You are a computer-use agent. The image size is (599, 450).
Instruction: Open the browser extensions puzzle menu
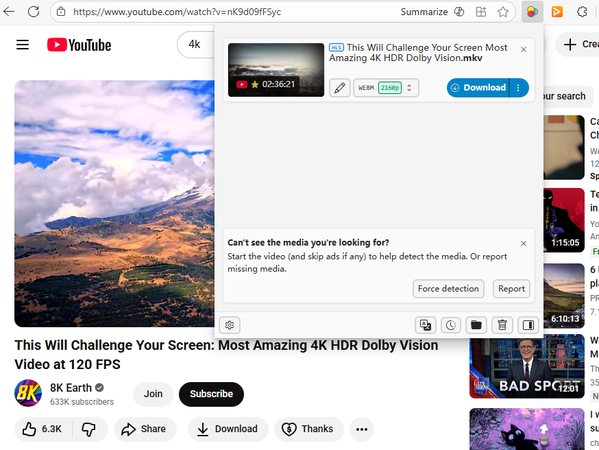pyautogui.click(x=582, y=12)
